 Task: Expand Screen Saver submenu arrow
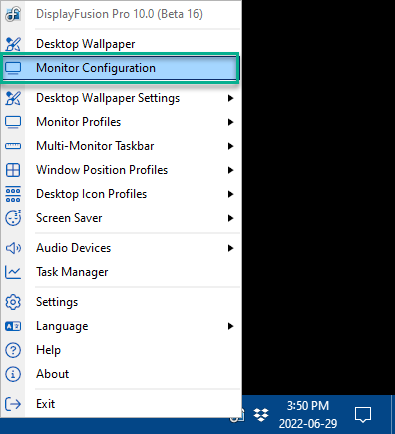coord(230,218)
